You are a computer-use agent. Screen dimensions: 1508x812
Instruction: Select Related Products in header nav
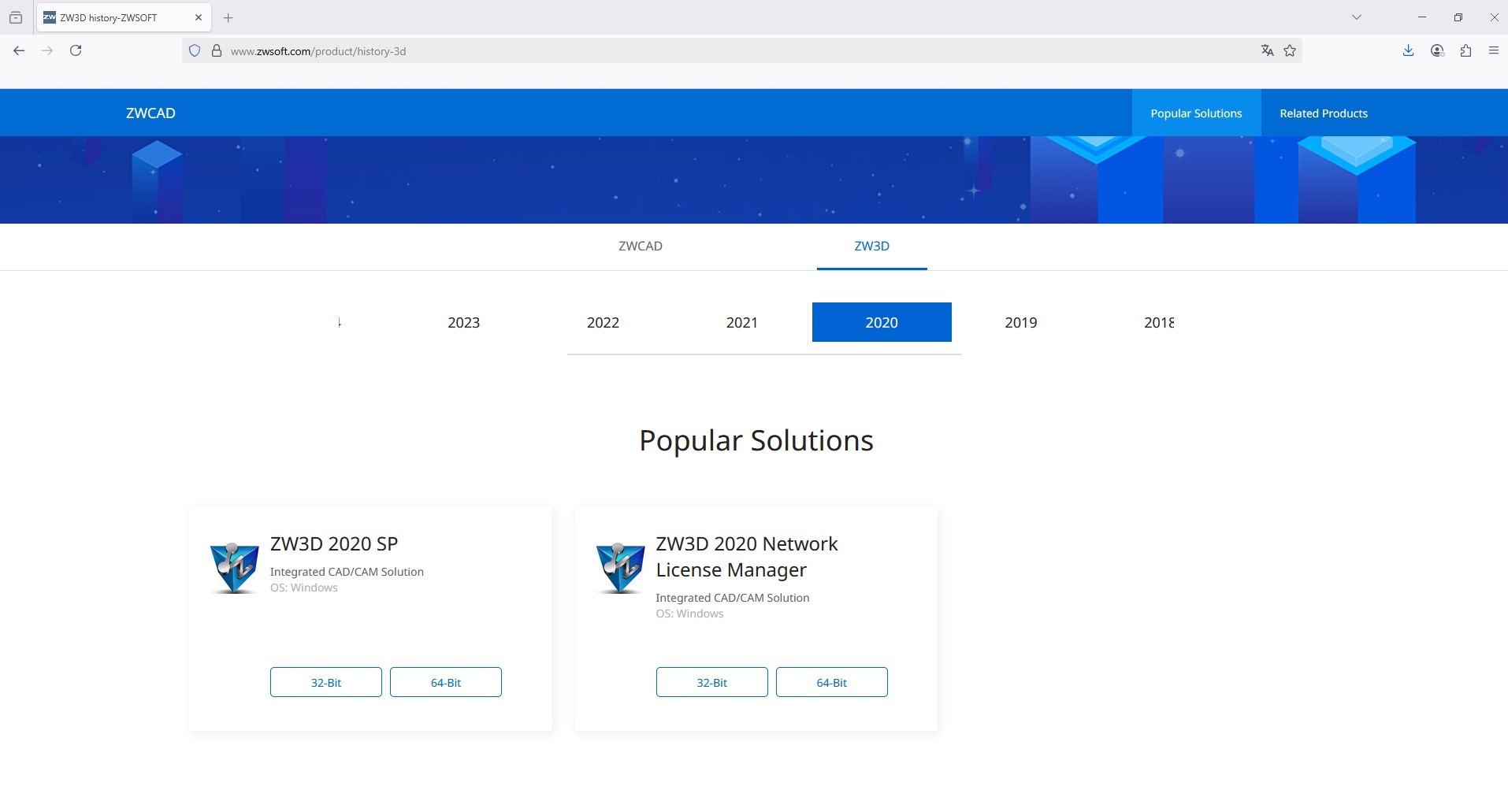tap(1324, 113)
